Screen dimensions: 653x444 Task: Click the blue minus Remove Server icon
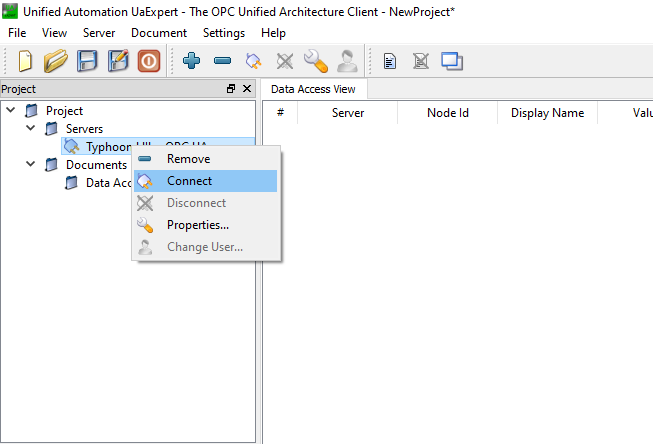click(x=222, y=61)
